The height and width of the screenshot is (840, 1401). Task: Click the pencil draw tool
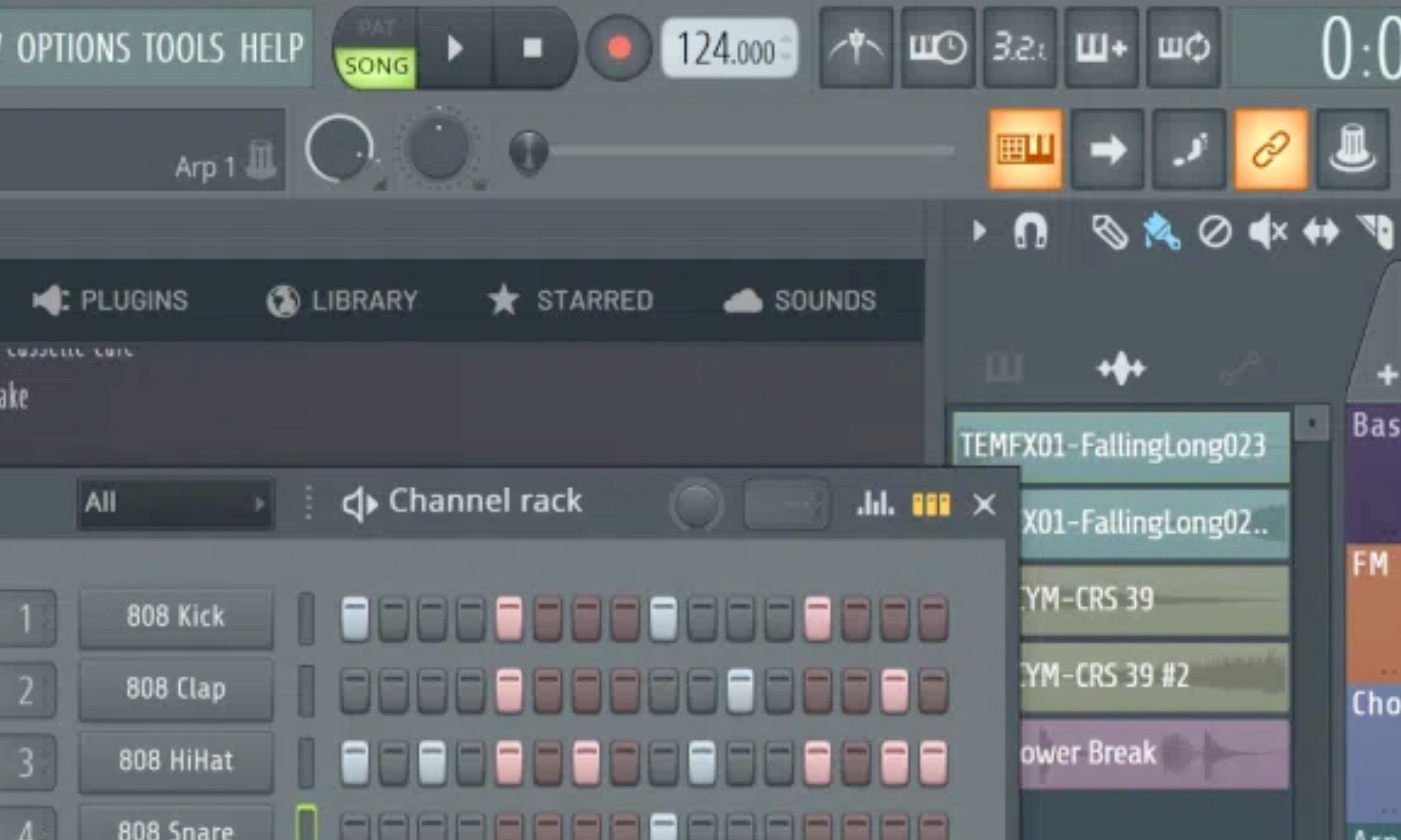pyautogui.click(x=1109, y=233)
